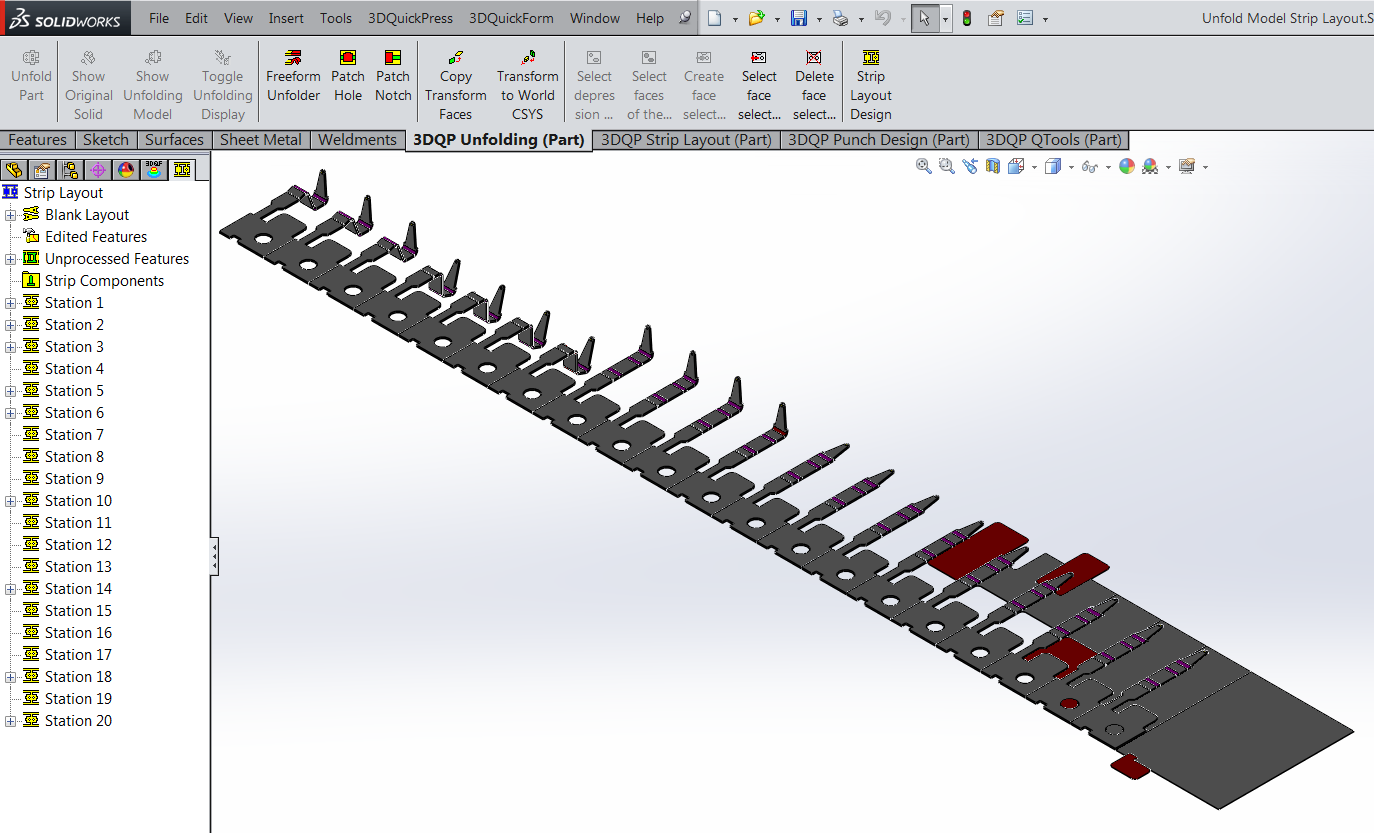Click the Freeform Unfolder tool

(x=293, y=77)
